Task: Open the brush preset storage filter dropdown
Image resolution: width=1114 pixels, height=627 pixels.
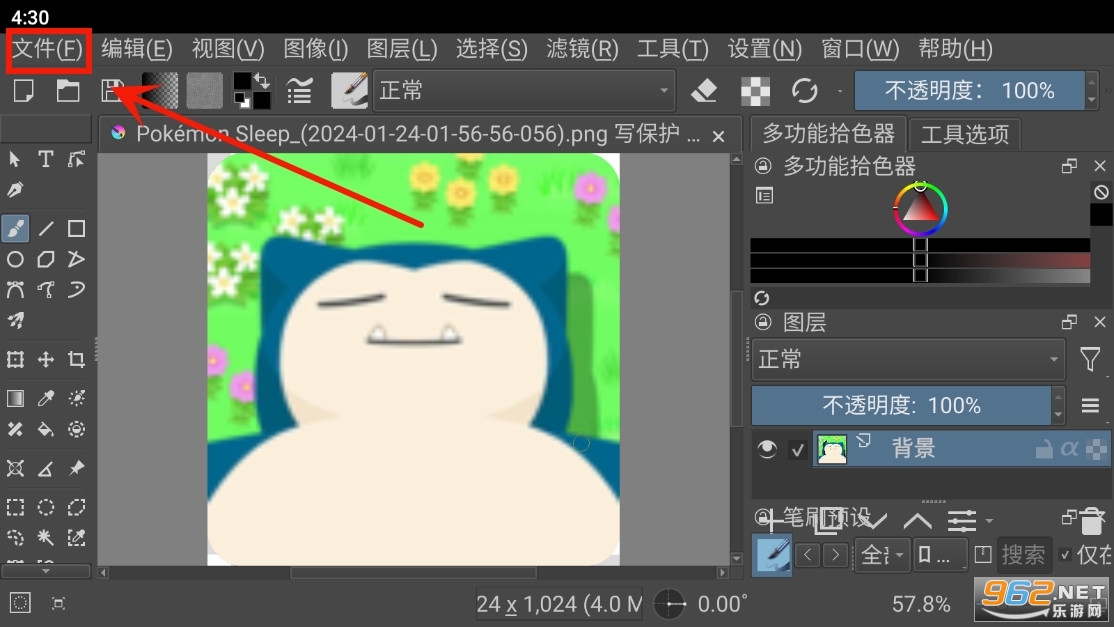Action: coord(939,555)
